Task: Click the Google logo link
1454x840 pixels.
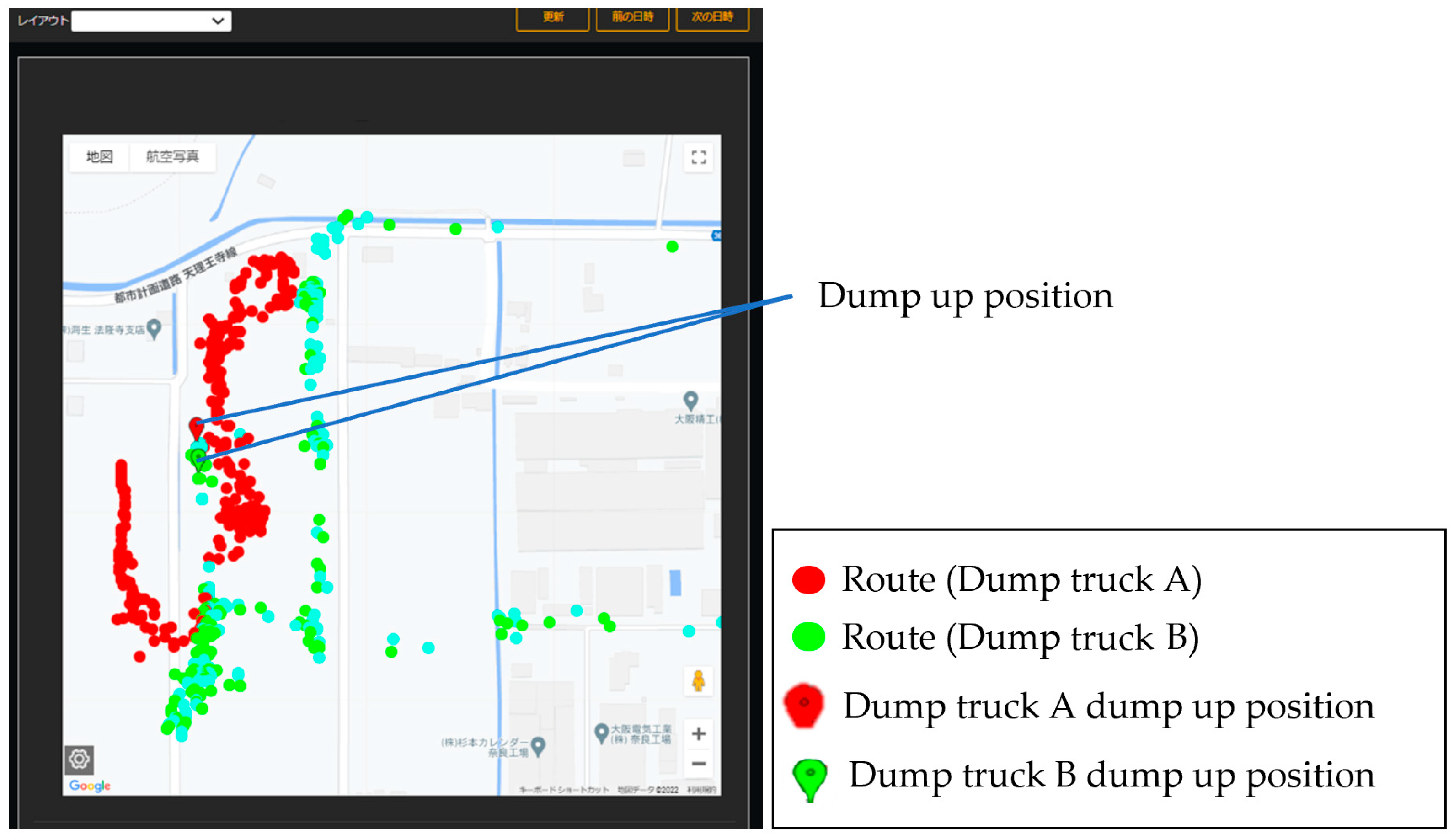Action: [x=90, y=785]
